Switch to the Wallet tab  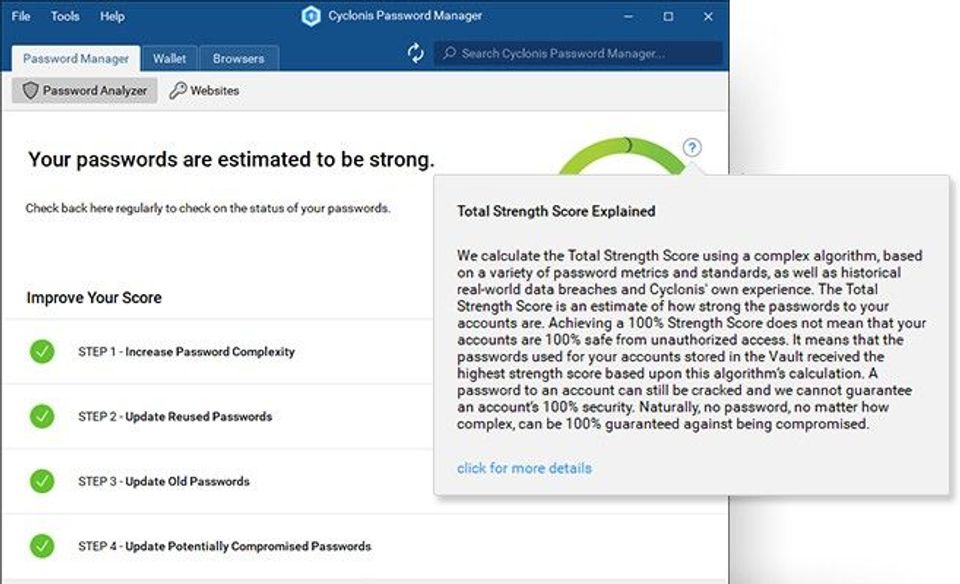(169, 58)
